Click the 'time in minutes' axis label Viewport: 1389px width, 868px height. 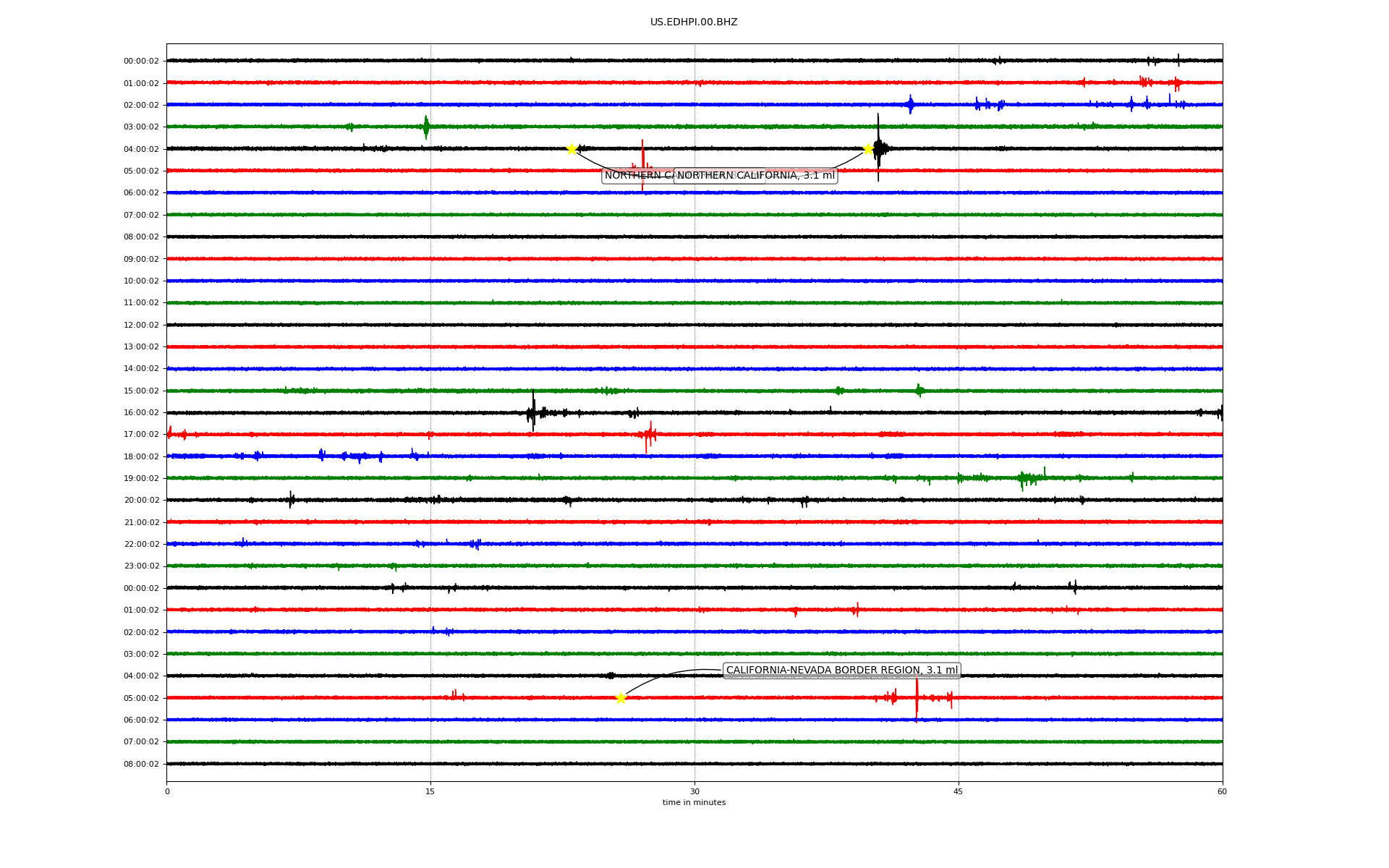[694, 802]
